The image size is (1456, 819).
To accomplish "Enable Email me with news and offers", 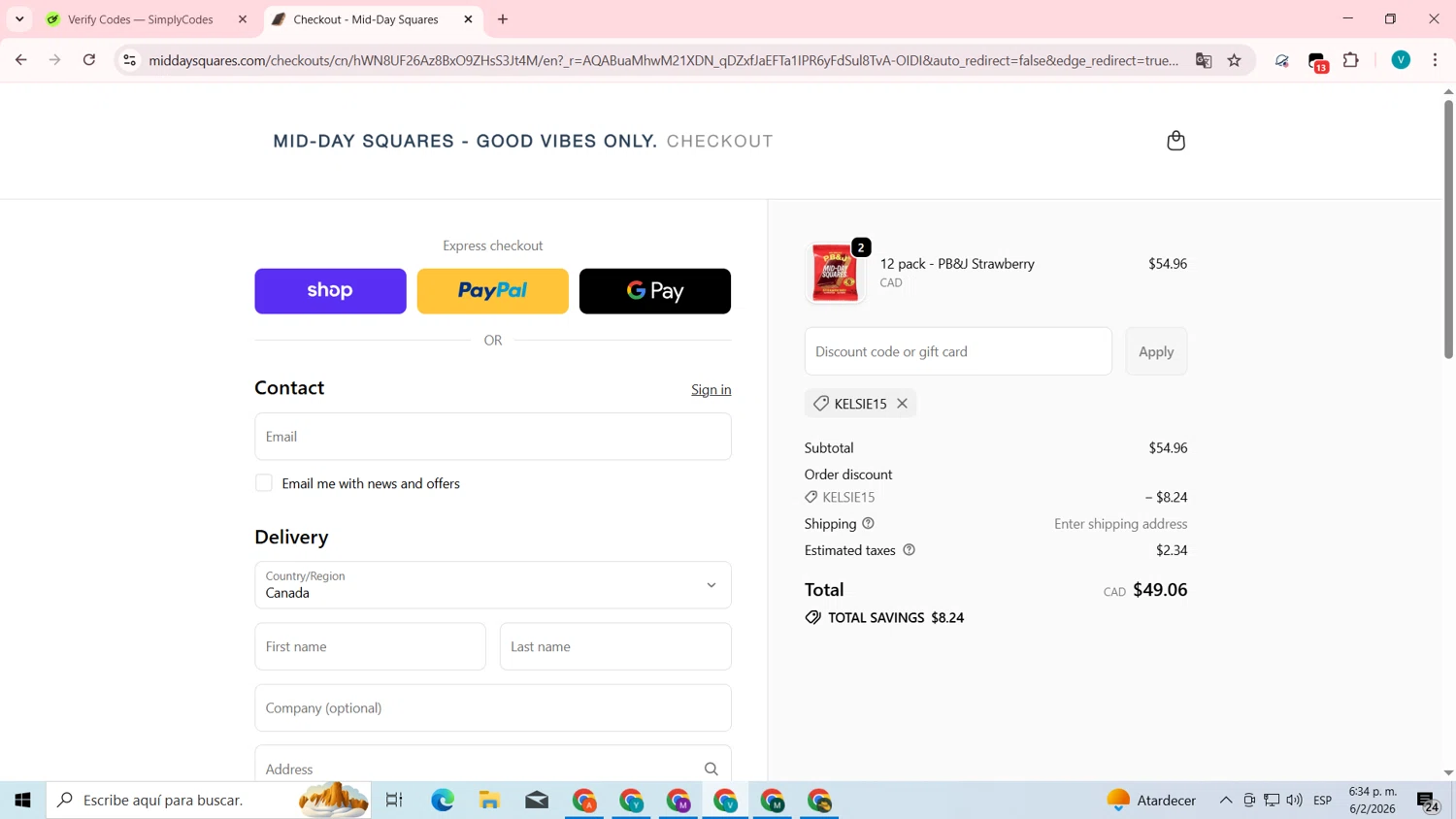I will coord(264,483).
